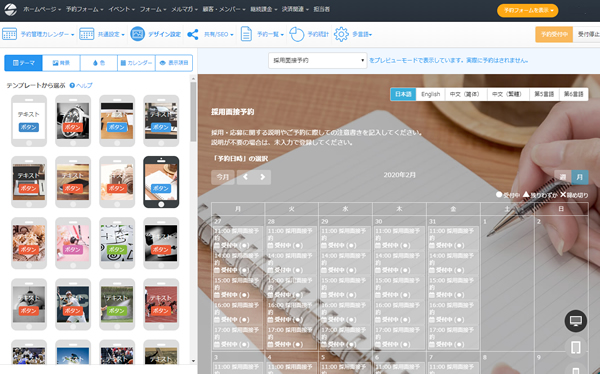Open the 採用面接予約 form dropdown
600x374 pixels.
coord(318,60)
